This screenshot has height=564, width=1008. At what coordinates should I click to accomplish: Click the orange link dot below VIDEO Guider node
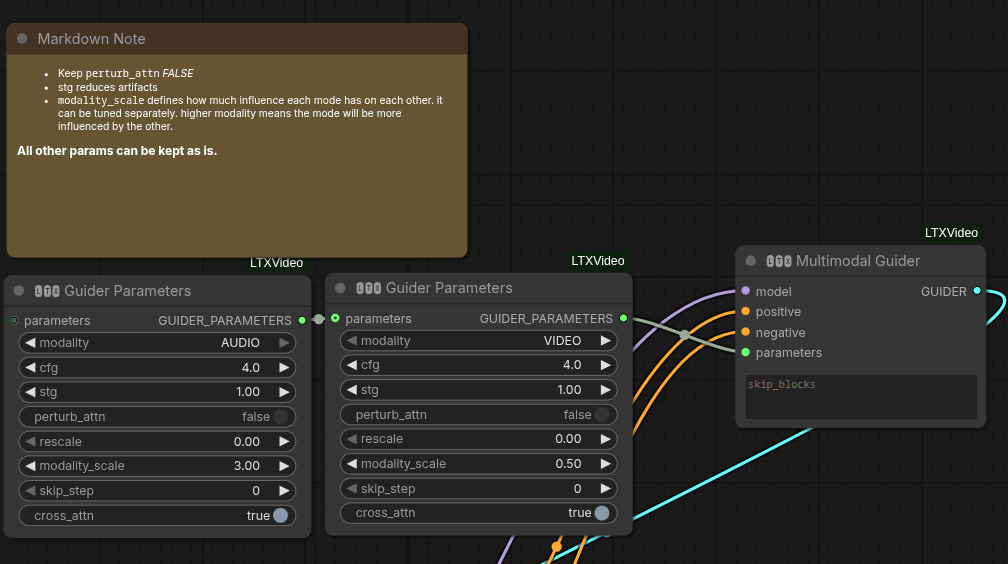tap(556, 547)
